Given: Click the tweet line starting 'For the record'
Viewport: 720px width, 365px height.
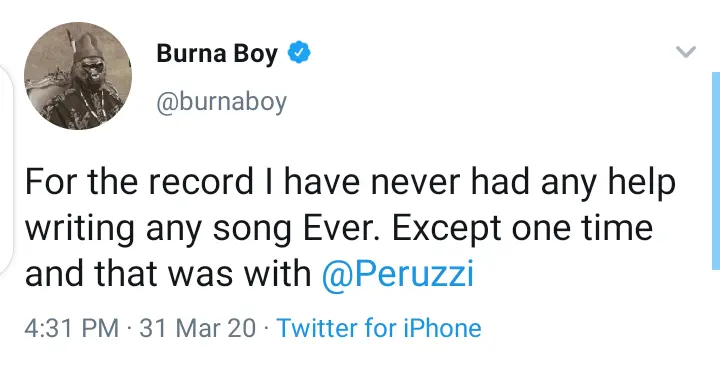Looking at the screenshot, I should click(x=350, y=182).
